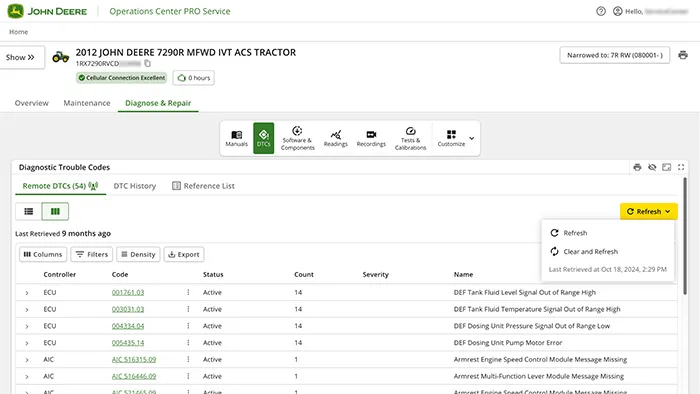
Task: Click the Home breadcrumb
Action: (x=18, y=32)
